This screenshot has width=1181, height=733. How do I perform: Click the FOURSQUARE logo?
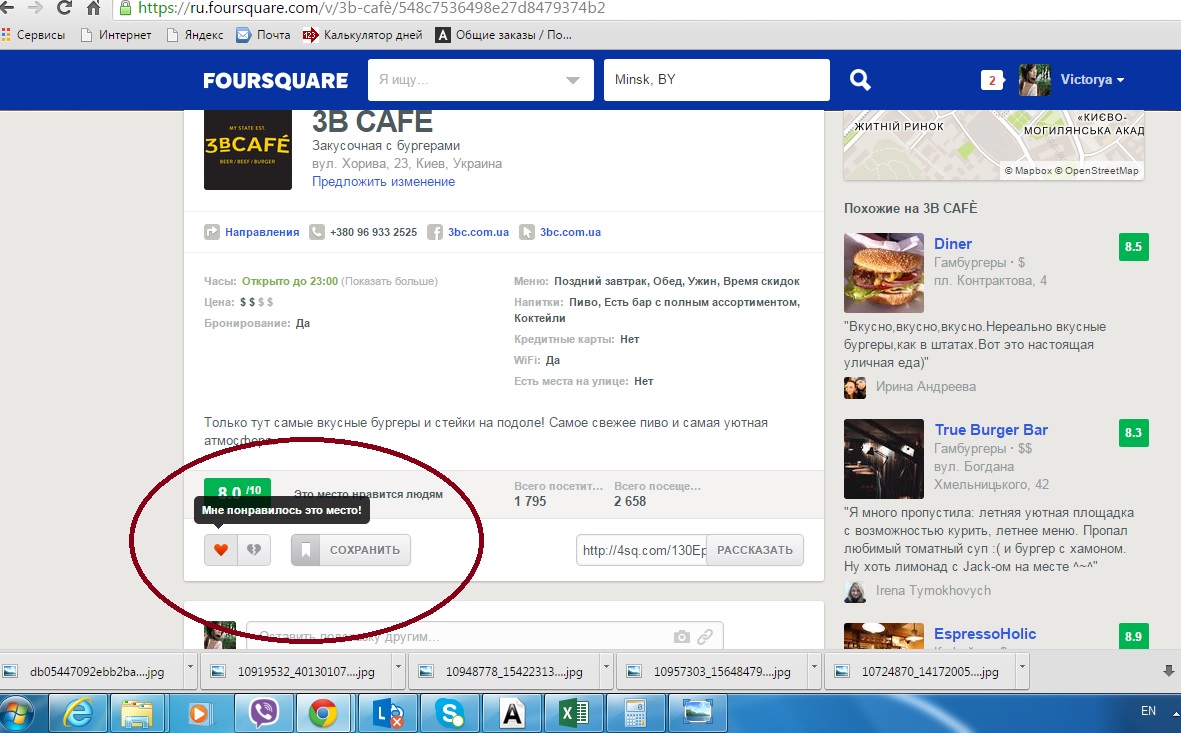(276, 81)
